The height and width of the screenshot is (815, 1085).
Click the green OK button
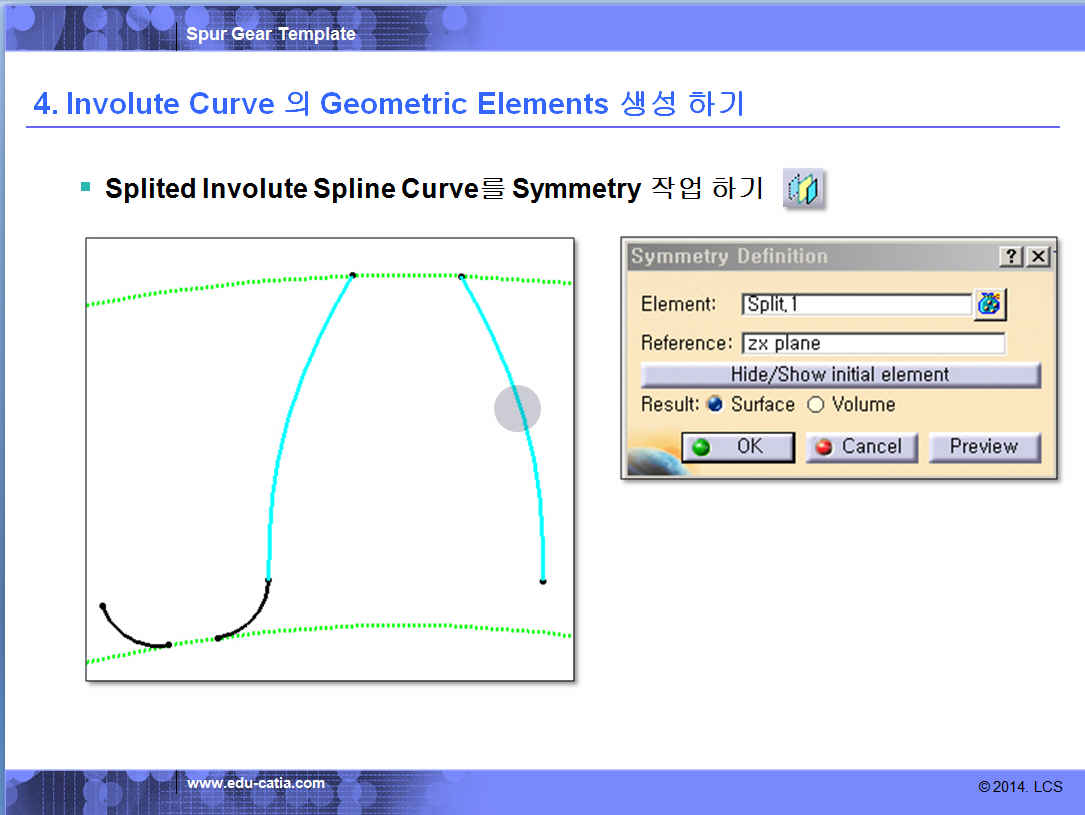pos(737,447)
